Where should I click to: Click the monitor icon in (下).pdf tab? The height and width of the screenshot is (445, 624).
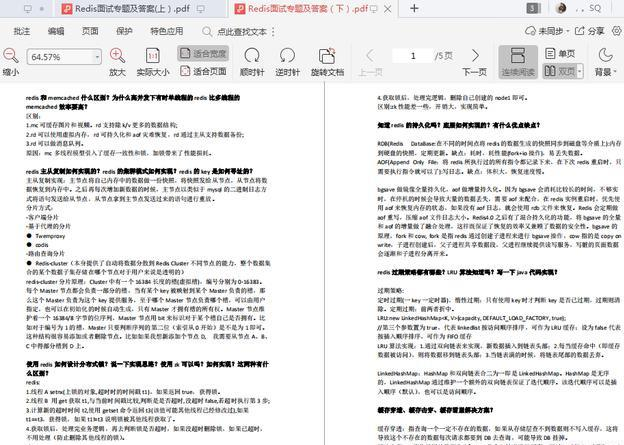pos(374,9)
